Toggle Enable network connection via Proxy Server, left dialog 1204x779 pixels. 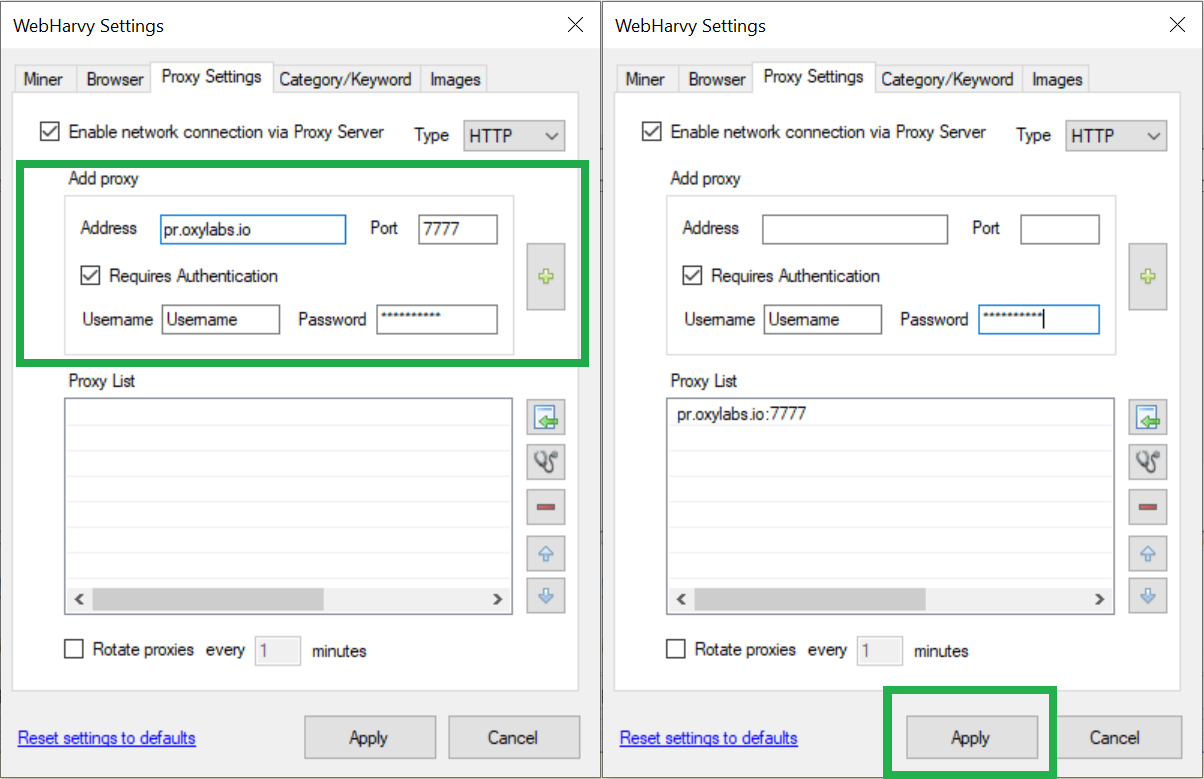click(49, 131)
